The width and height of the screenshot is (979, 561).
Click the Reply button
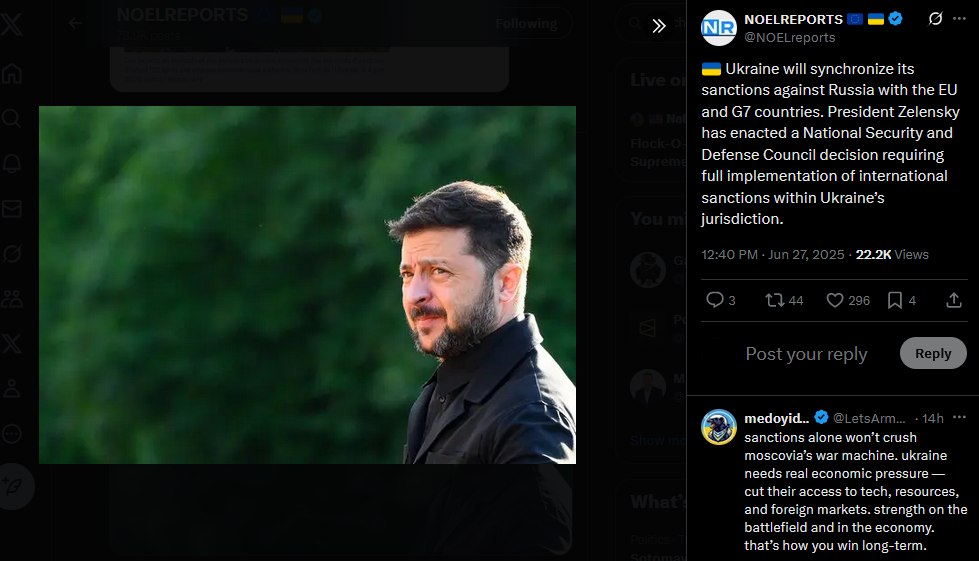[x=933, y=353]
